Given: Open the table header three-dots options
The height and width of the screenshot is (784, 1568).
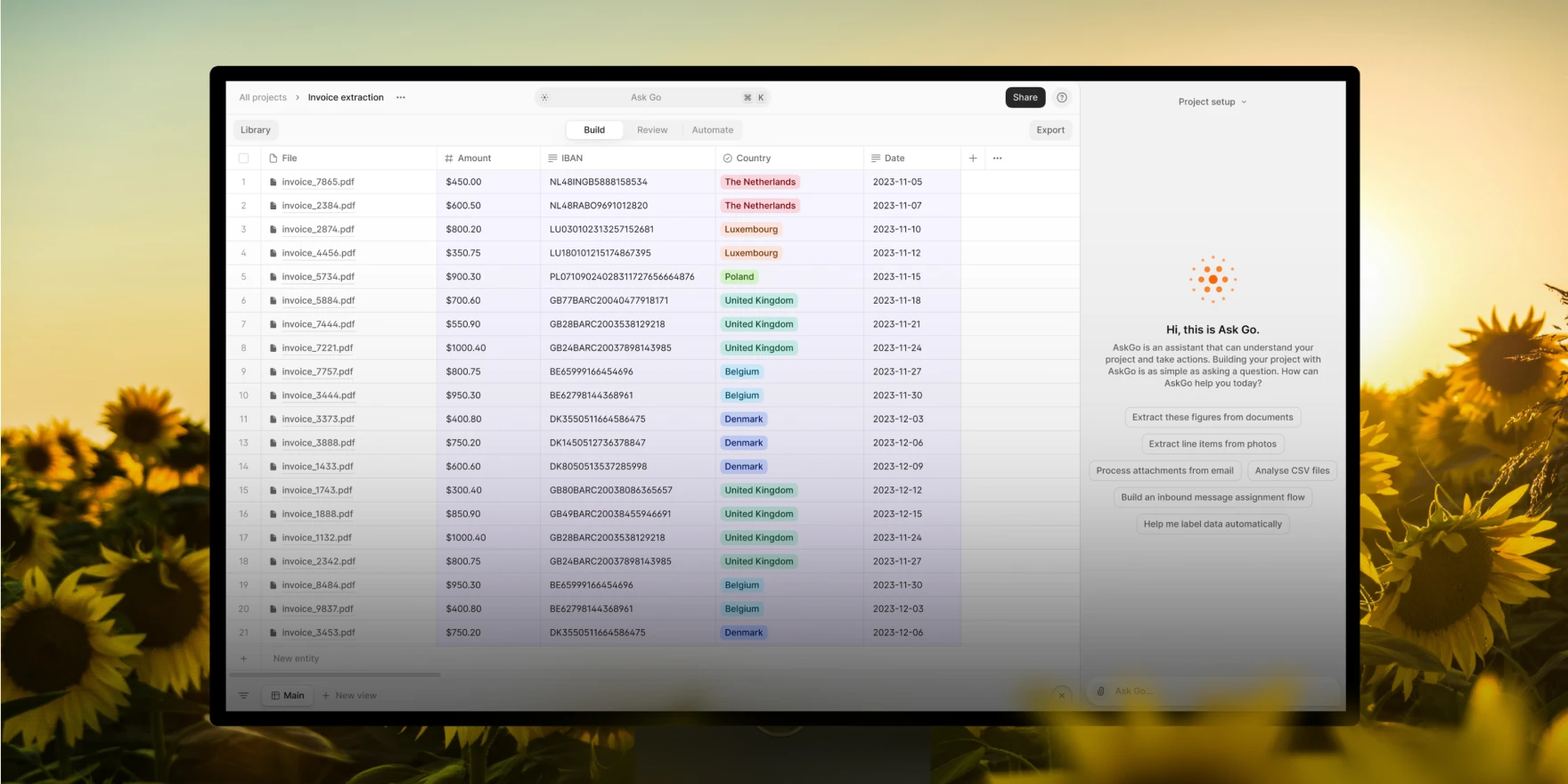Looking at the screenshot, I should 997,158.
